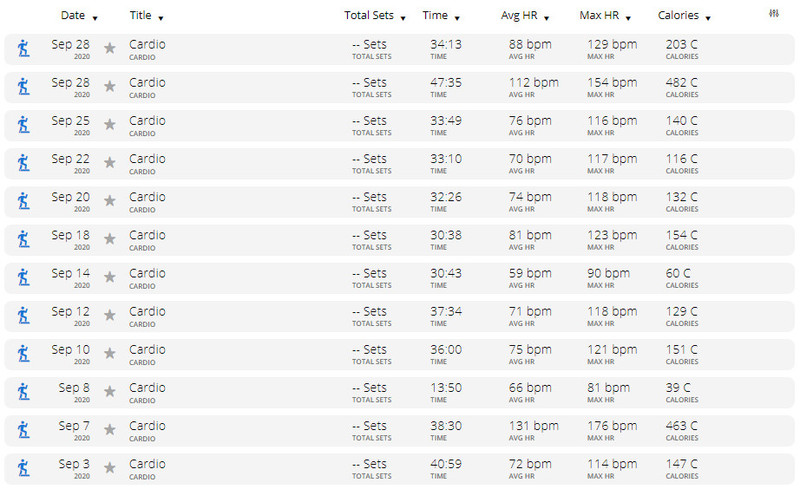Click the activity icon for Sep 3 row

[23, 469]
